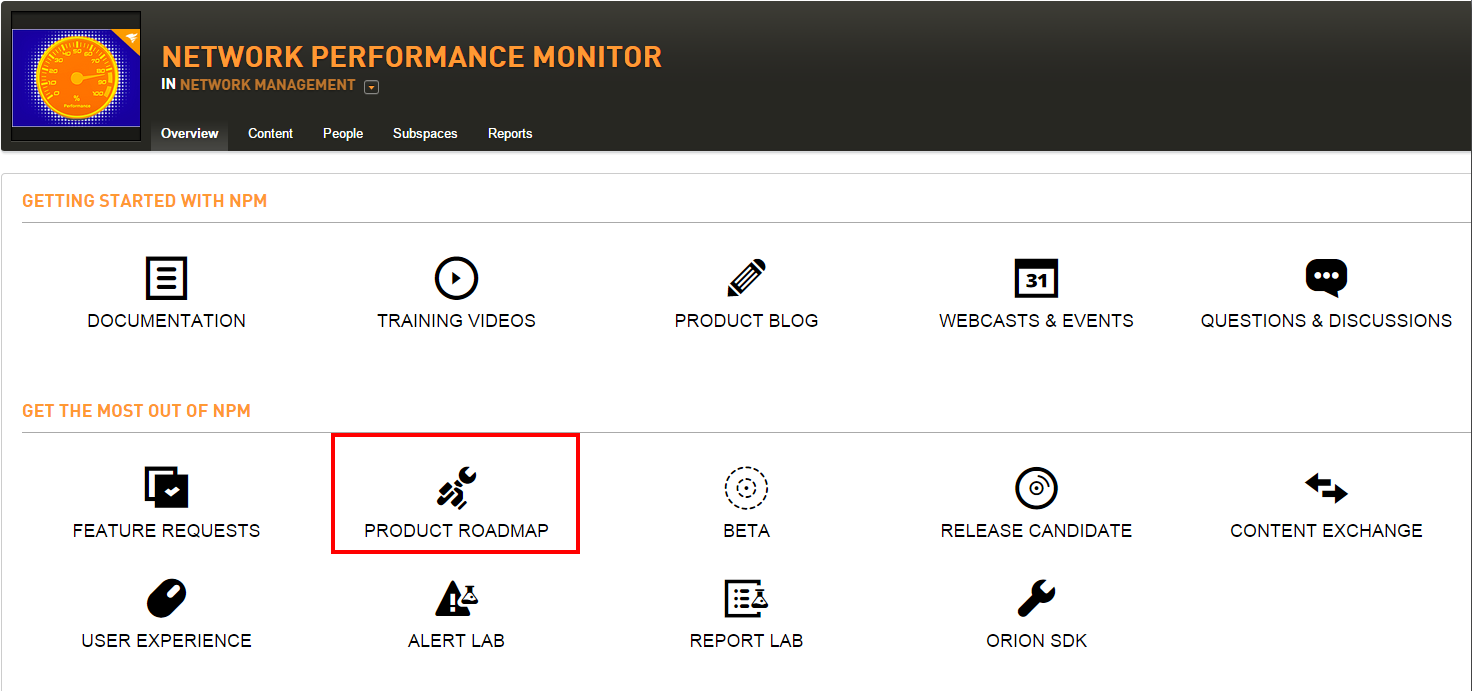Image resolution: width=1472 pixels, height=691 pixels.
Task: Open the Report Lab list icon
Action: point(746,598)
